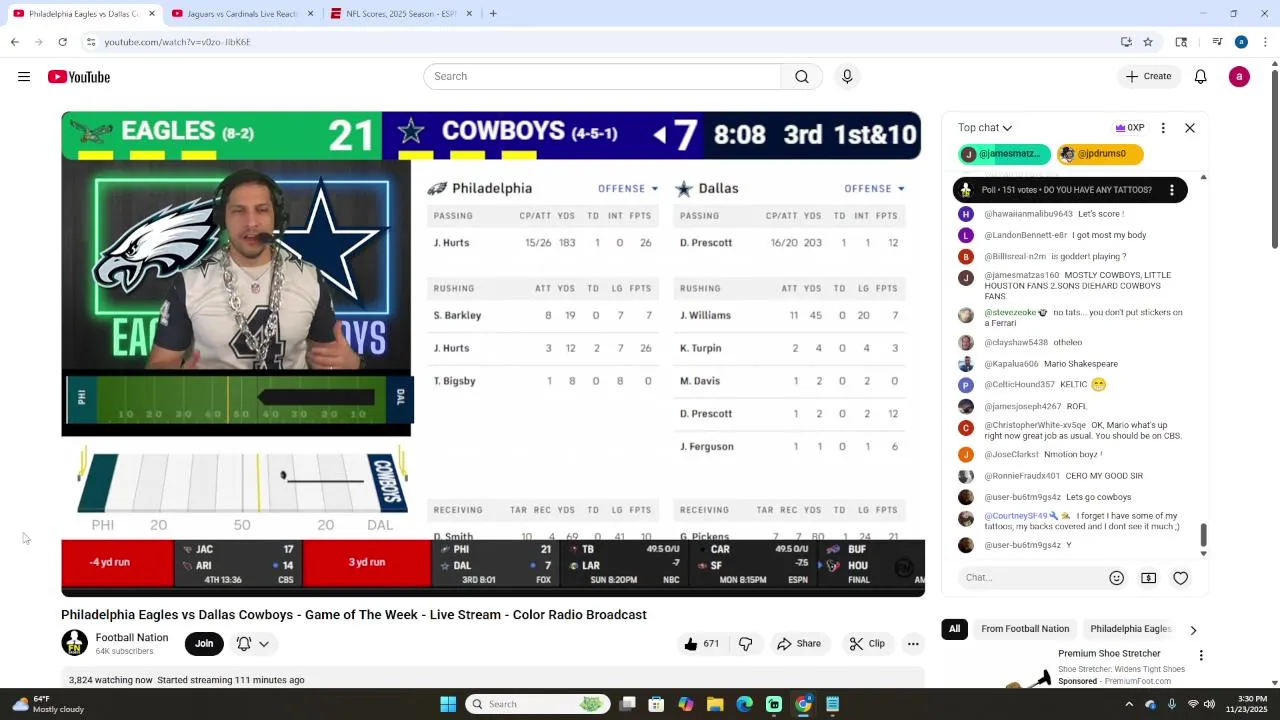Viewport: 1280px width, 720px height.
Task: Open YouTube notifications bell
Action: (x=1201, y=77)
